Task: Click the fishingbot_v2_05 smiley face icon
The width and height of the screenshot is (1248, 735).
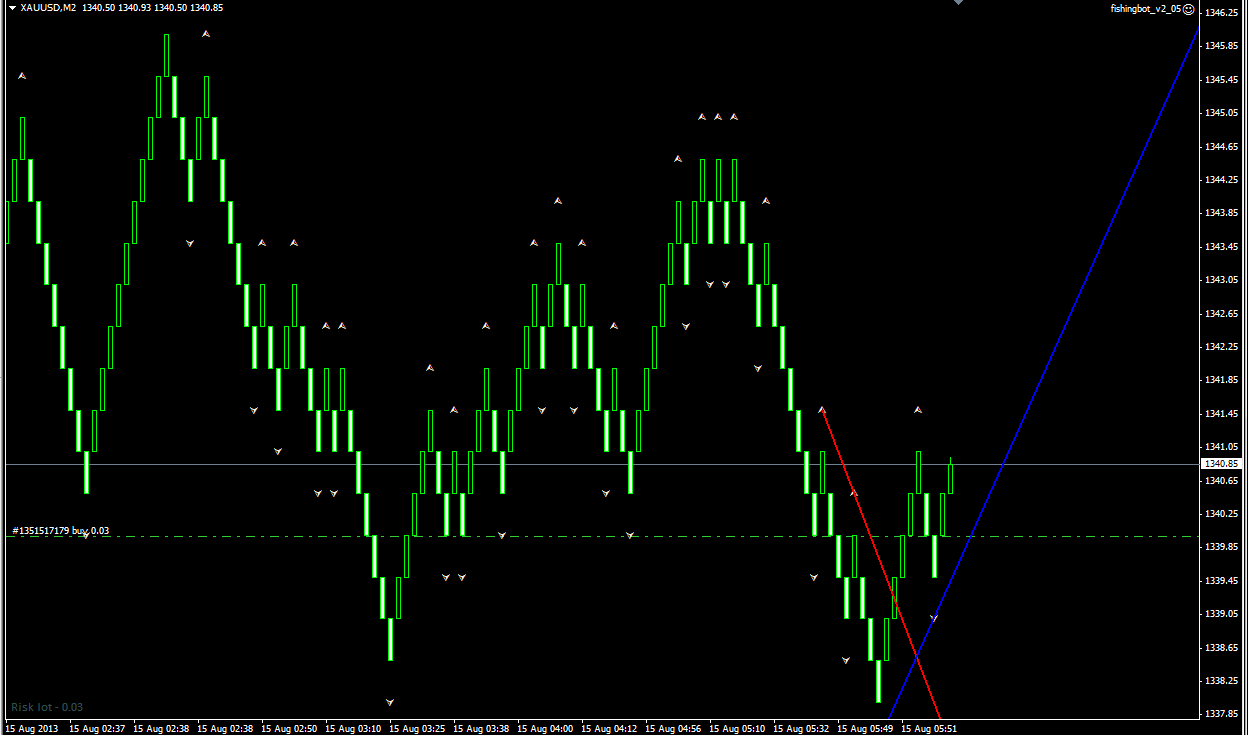Action: pos(1189,8)
